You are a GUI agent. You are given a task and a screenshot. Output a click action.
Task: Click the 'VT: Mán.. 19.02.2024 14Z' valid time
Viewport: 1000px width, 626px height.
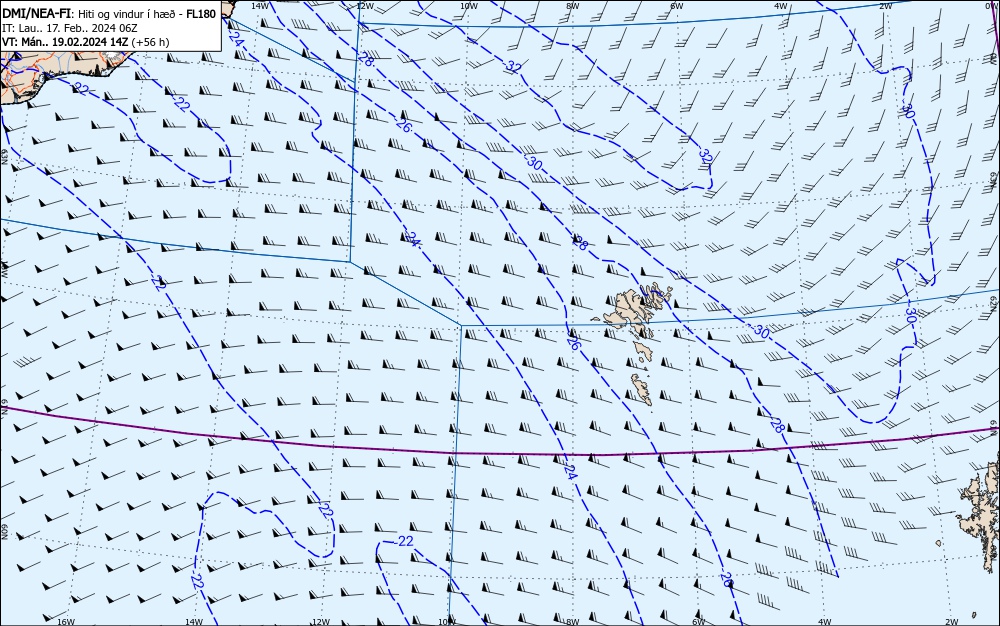66,42
